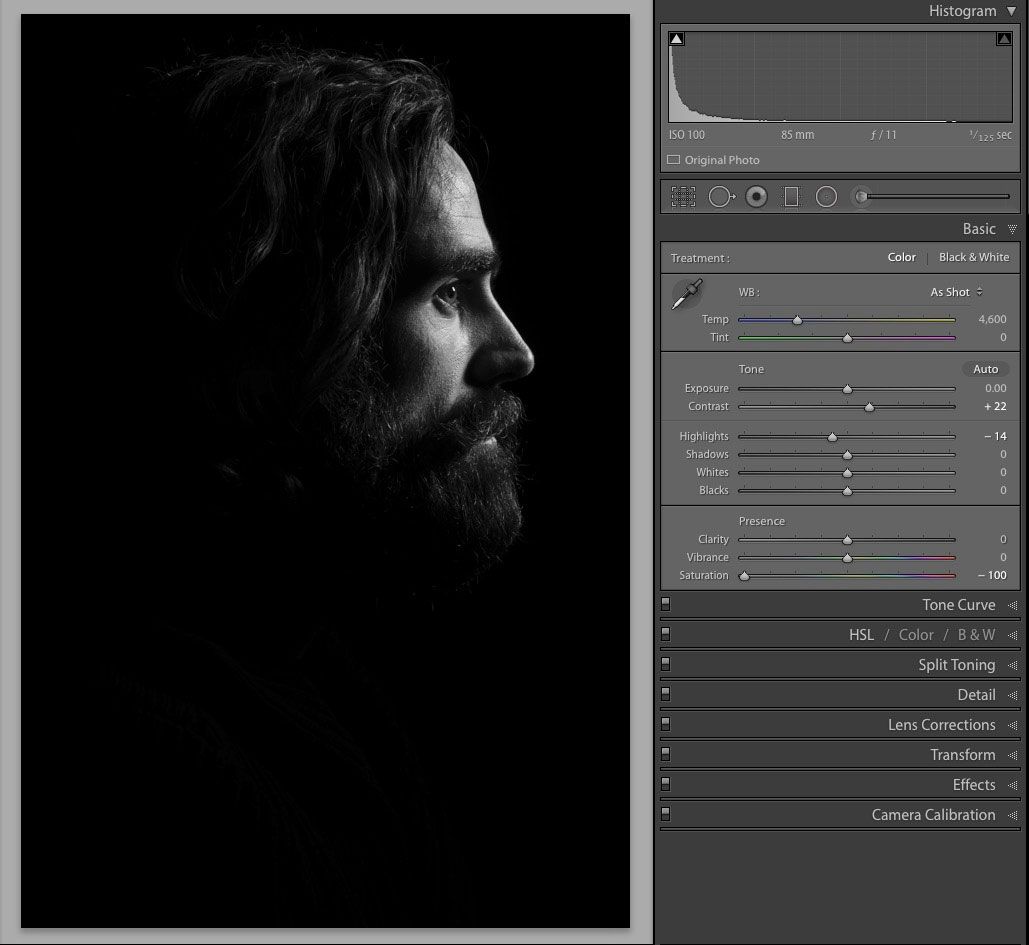Viewport: 1029px width, 945px height.
Task: Expand the Split Toning panel
Action: coord(1013,665)
